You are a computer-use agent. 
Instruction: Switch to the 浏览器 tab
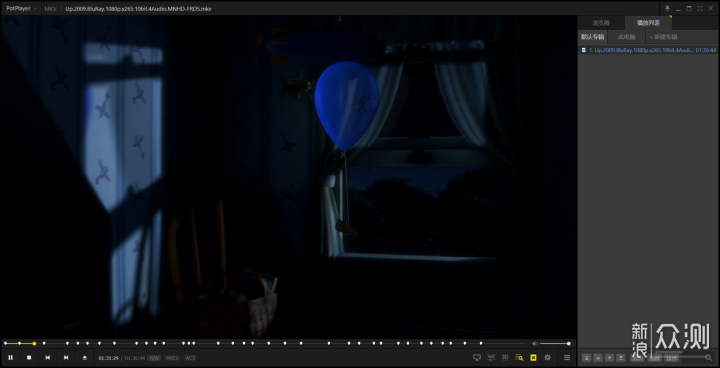pyautogui.click(x=601, y=23)
